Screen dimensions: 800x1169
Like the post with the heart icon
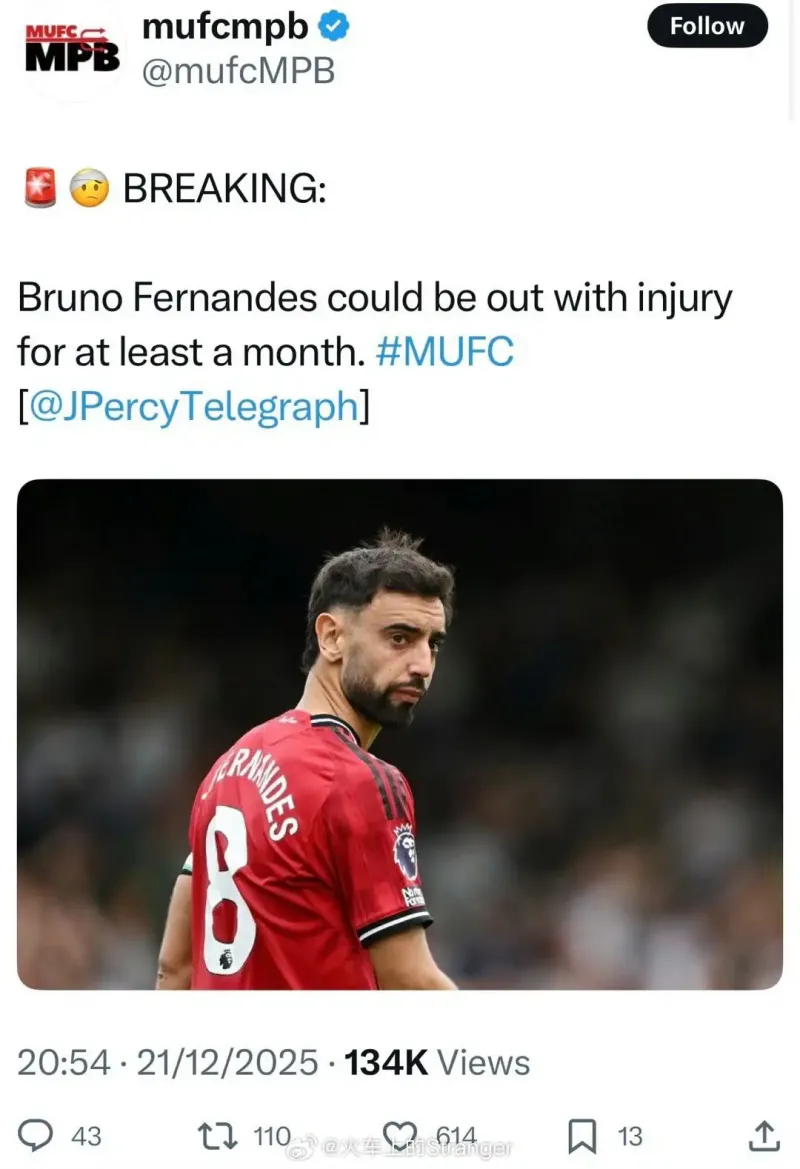coord(400,1136)
